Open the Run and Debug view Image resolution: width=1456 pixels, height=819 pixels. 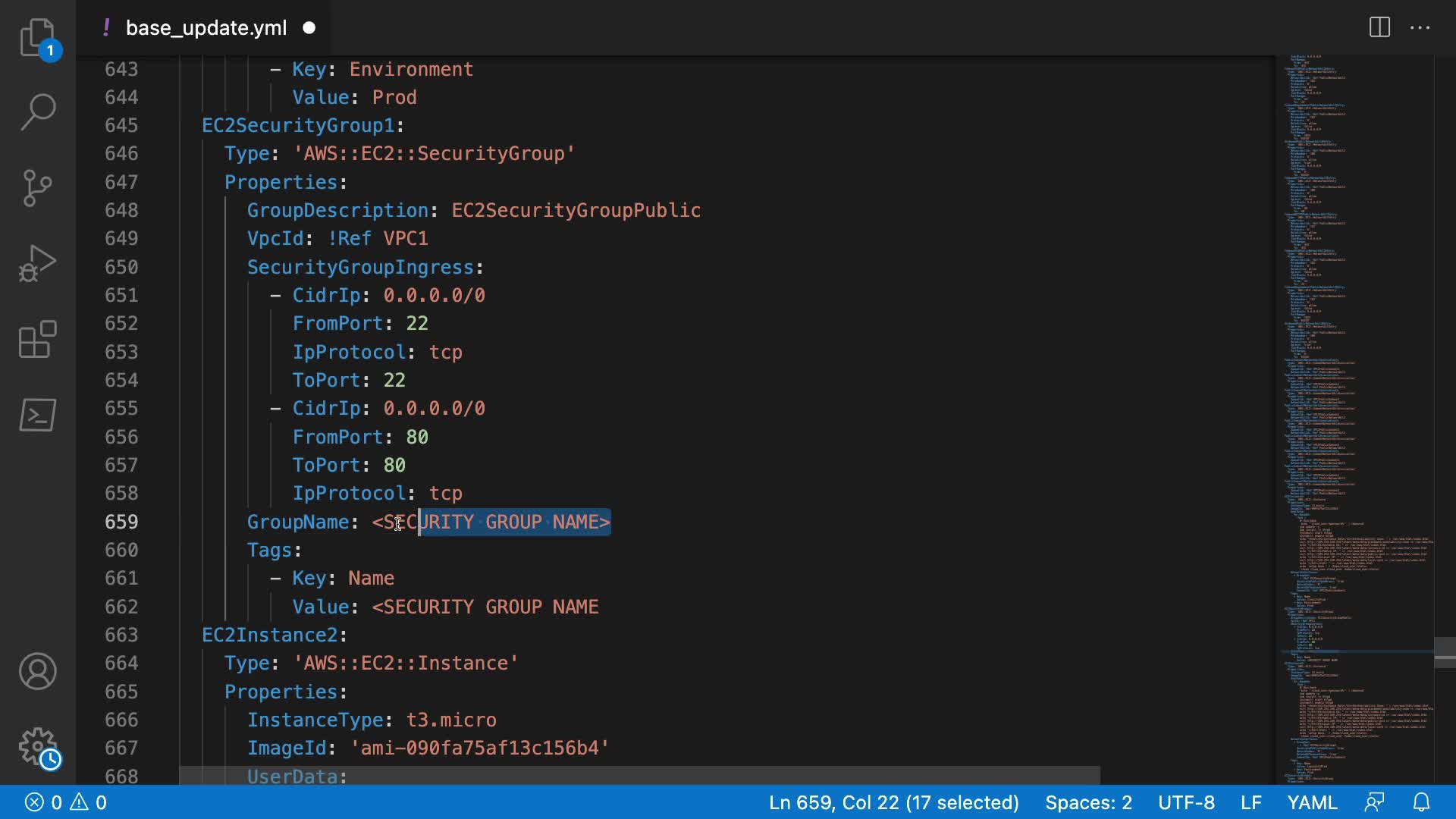[x=37, y=263]
